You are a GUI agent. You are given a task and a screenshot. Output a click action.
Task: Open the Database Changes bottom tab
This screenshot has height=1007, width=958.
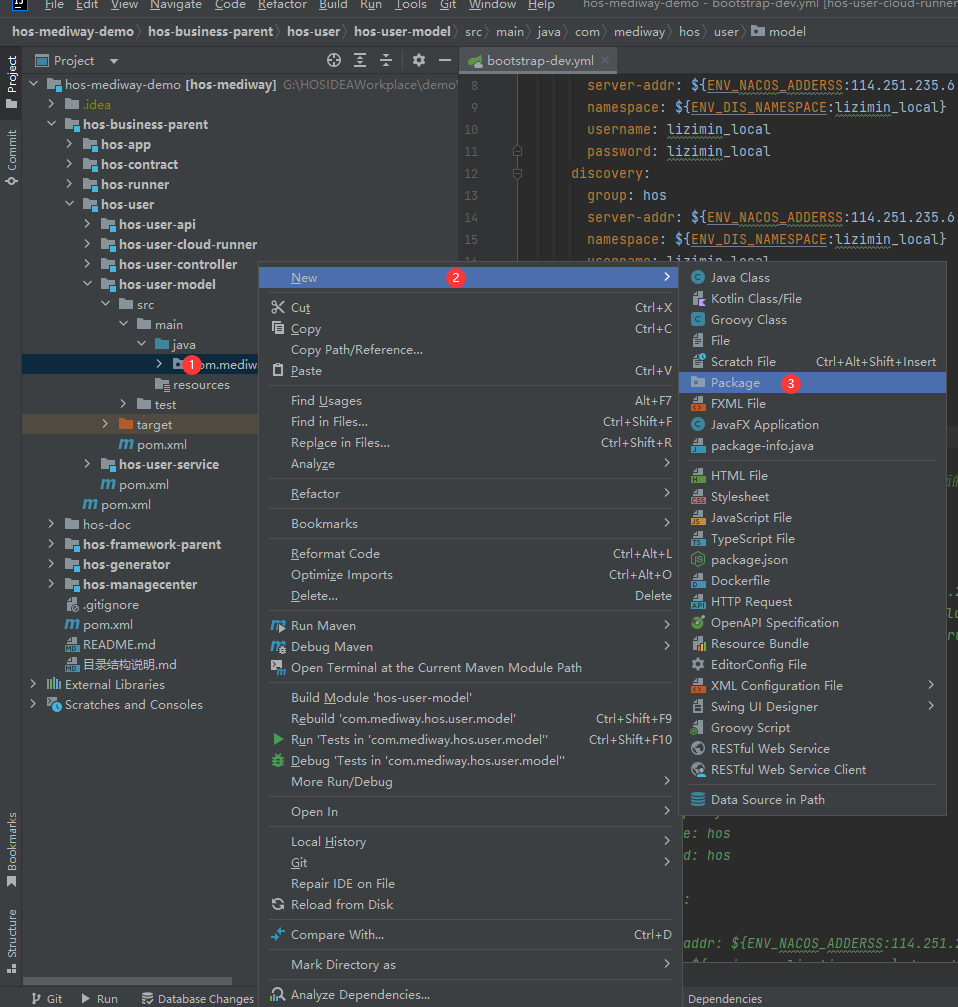198,999
